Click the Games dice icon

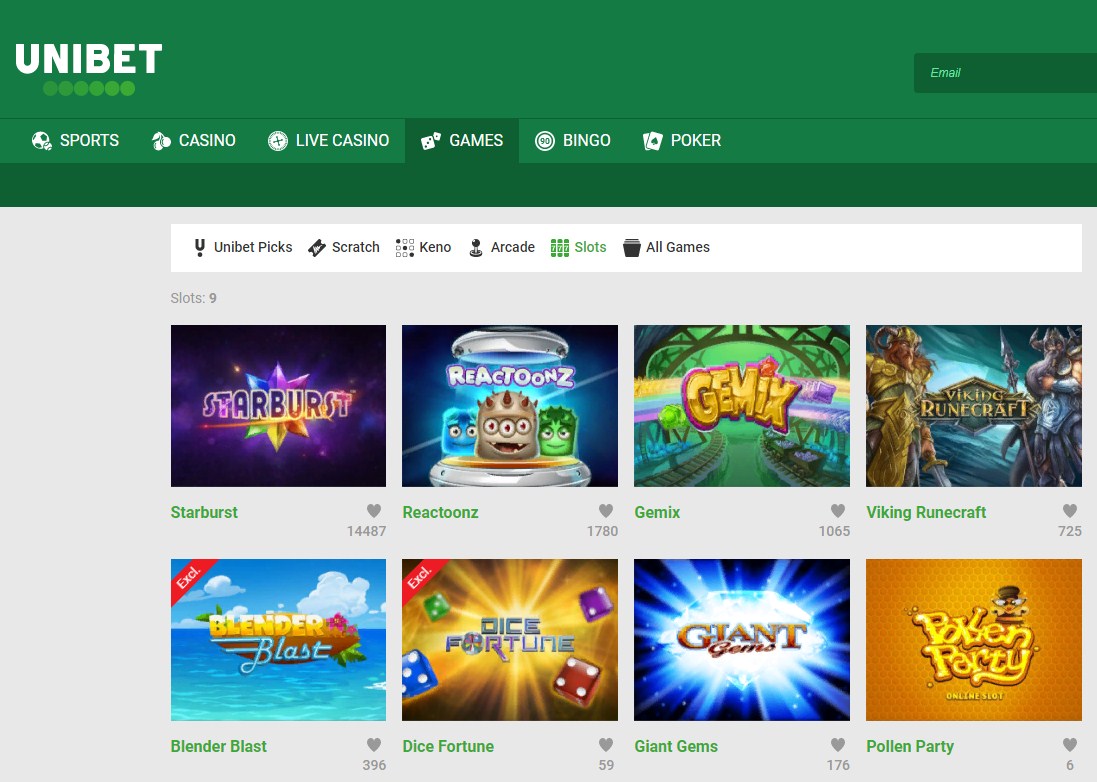point(430,141)
